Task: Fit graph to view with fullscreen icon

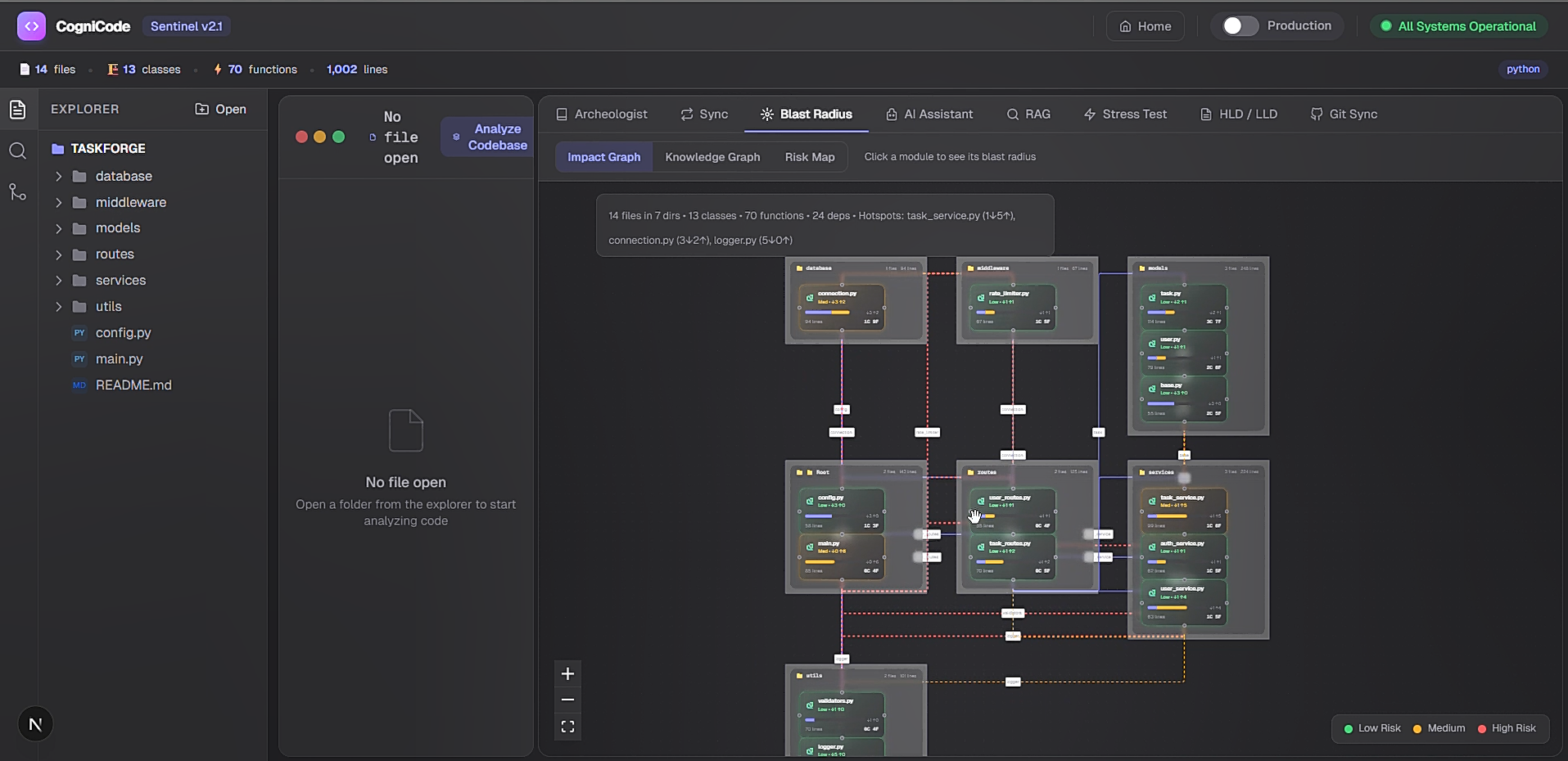Action: pos(567,727)
